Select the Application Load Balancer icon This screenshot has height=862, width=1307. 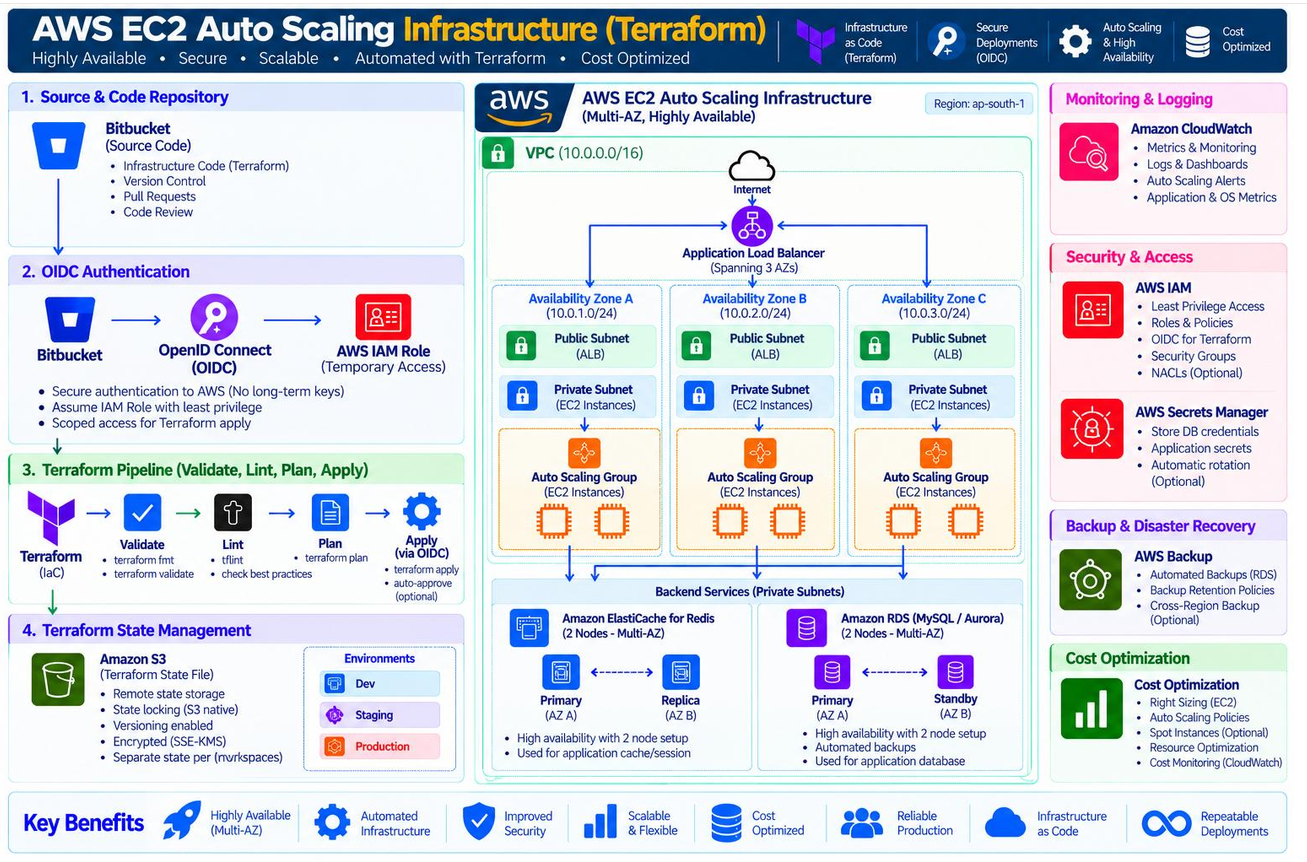pyautogui.click(x=751, y=226)
